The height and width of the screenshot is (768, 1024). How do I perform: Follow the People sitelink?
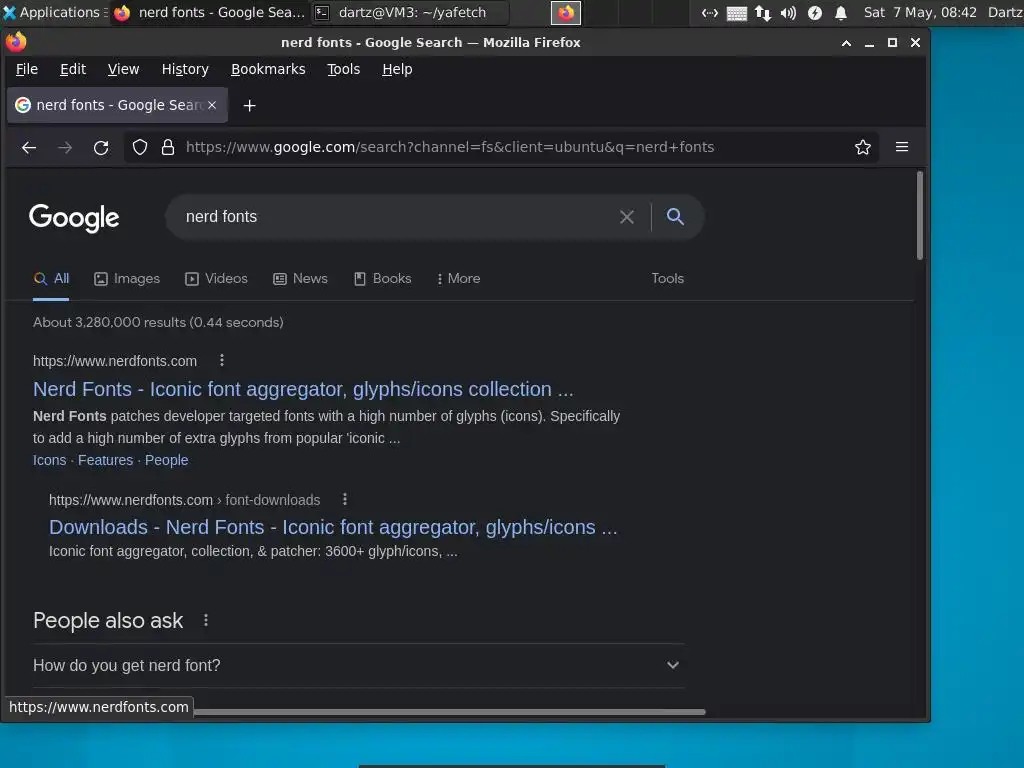tap(167, 460)
